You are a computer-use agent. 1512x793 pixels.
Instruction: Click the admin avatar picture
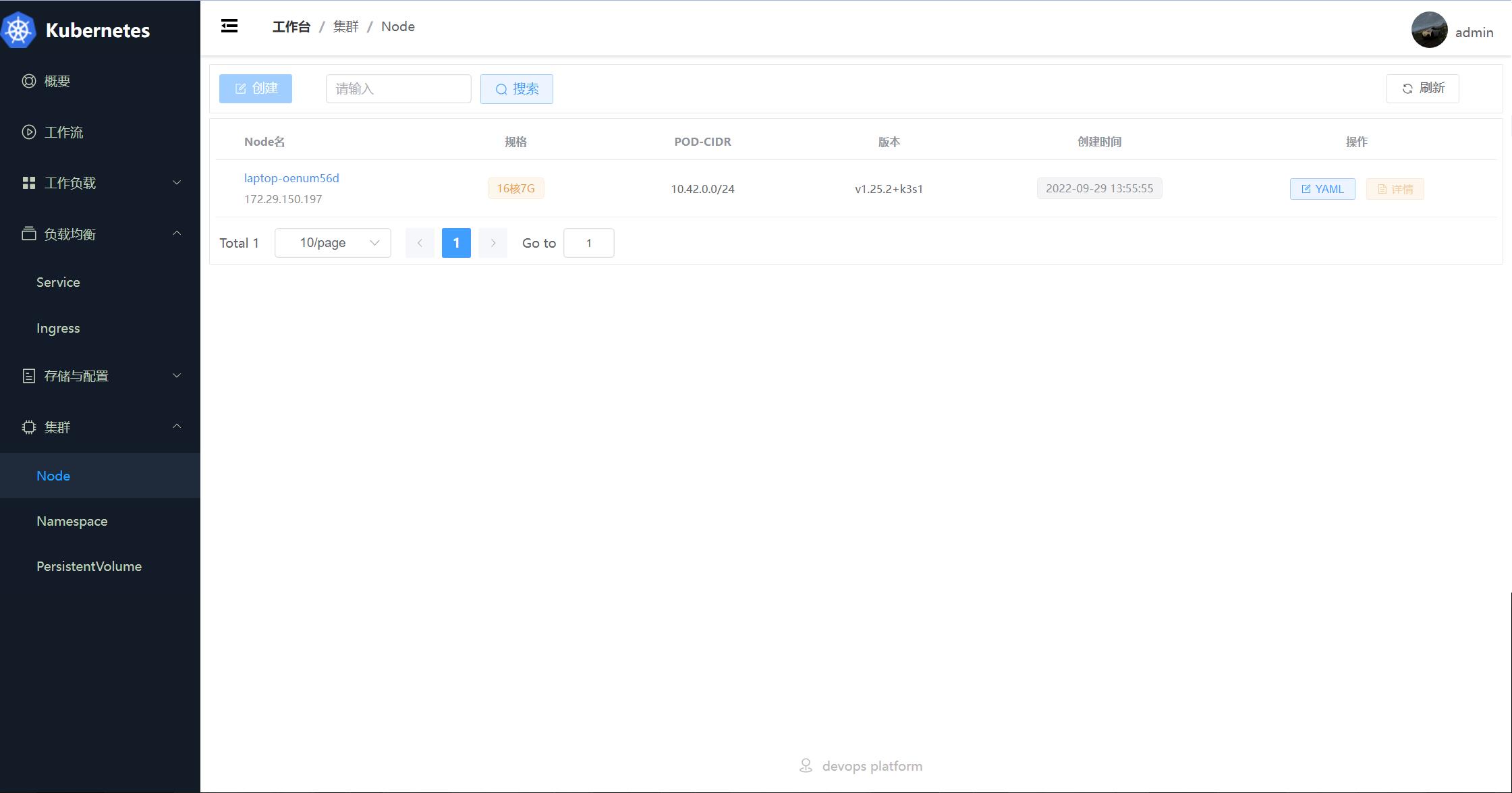tap(1429, 30)
